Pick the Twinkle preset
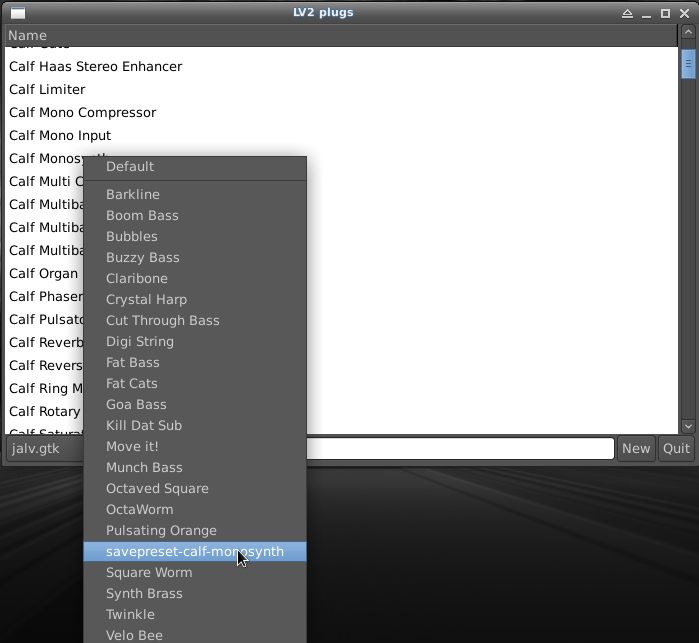Image resolution: width=699 pixels, height=643 pixels. tap(195, 614)
